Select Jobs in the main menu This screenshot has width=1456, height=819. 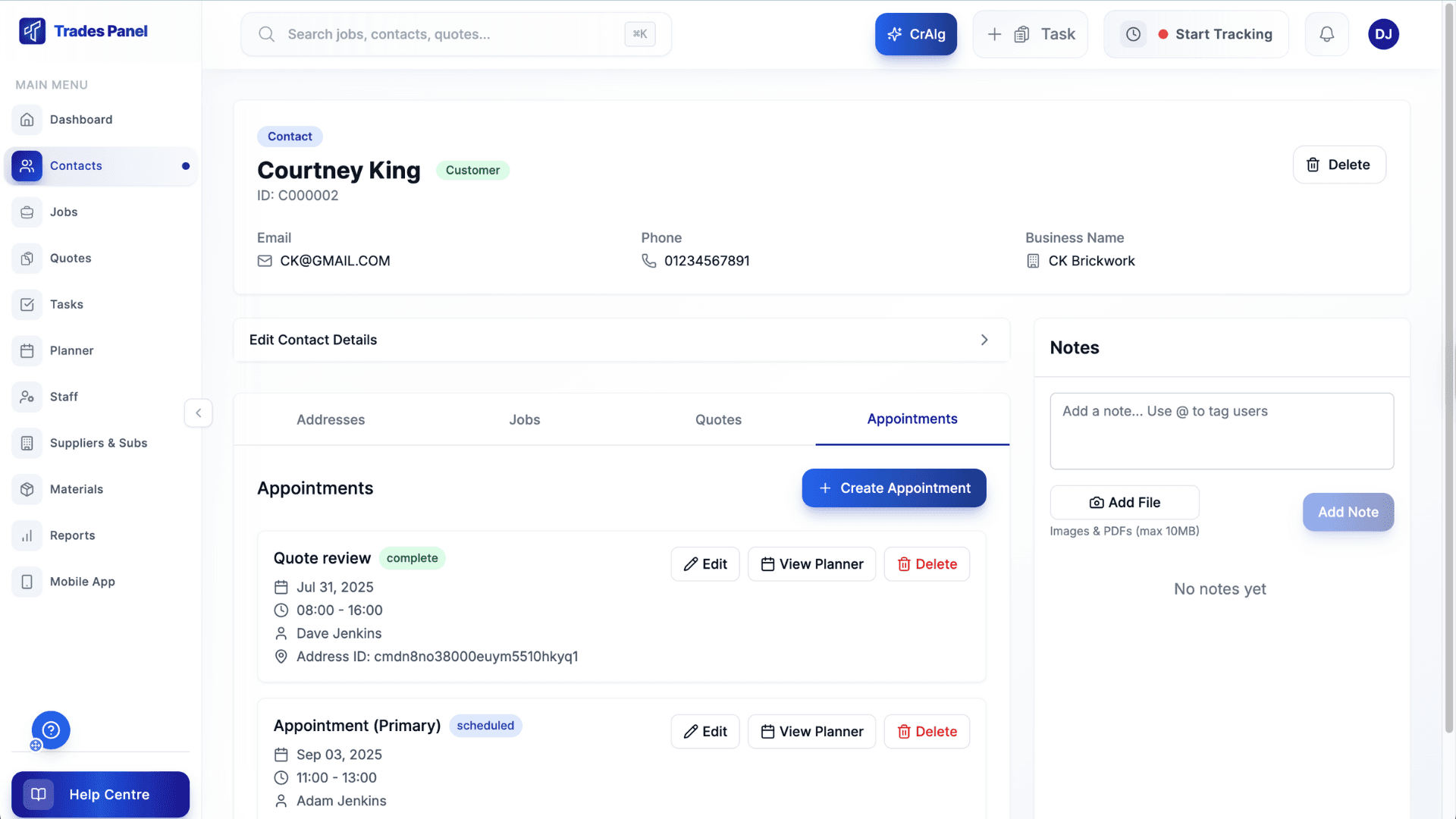[64, 212]
